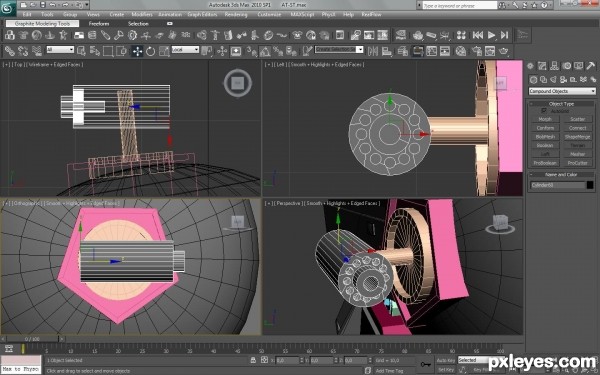
Task: Open the Modify panel tab icon
Action: pyautogui.click(x=542, y=66)
